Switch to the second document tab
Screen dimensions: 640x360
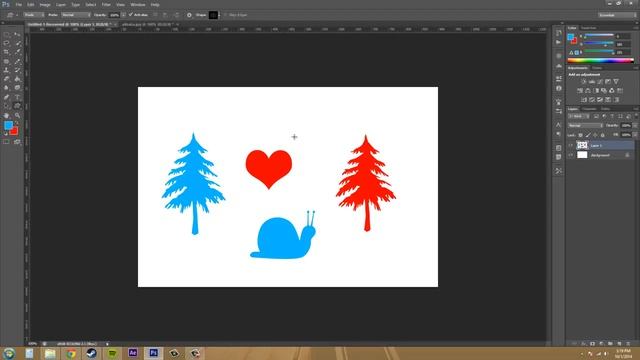coord(148,24)
